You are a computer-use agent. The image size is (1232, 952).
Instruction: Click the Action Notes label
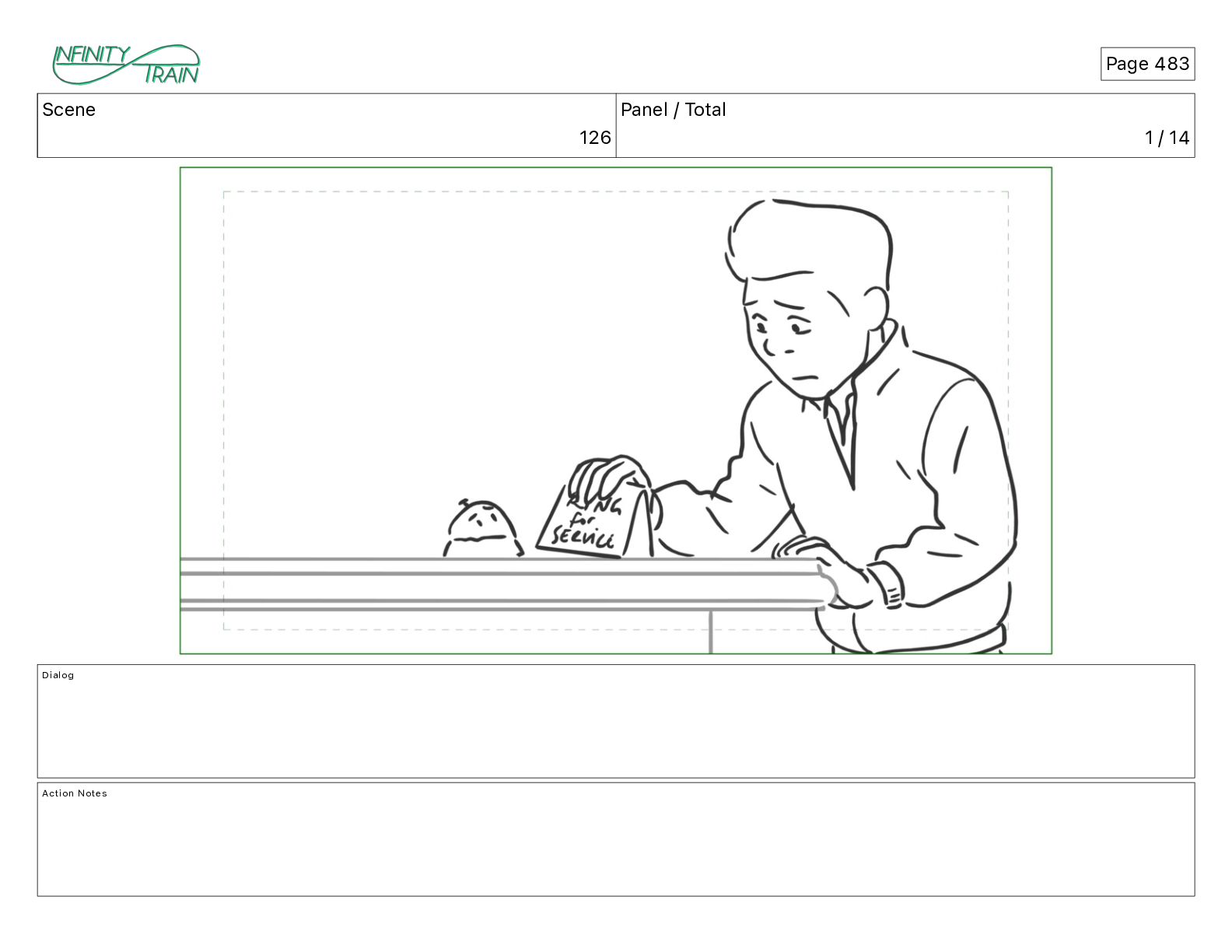coord(75,793)
